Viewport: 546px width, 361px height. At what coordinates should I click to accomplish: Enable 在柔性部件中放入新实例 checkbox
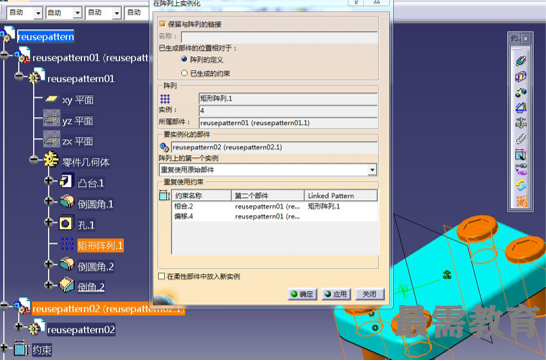pos(162,276)
